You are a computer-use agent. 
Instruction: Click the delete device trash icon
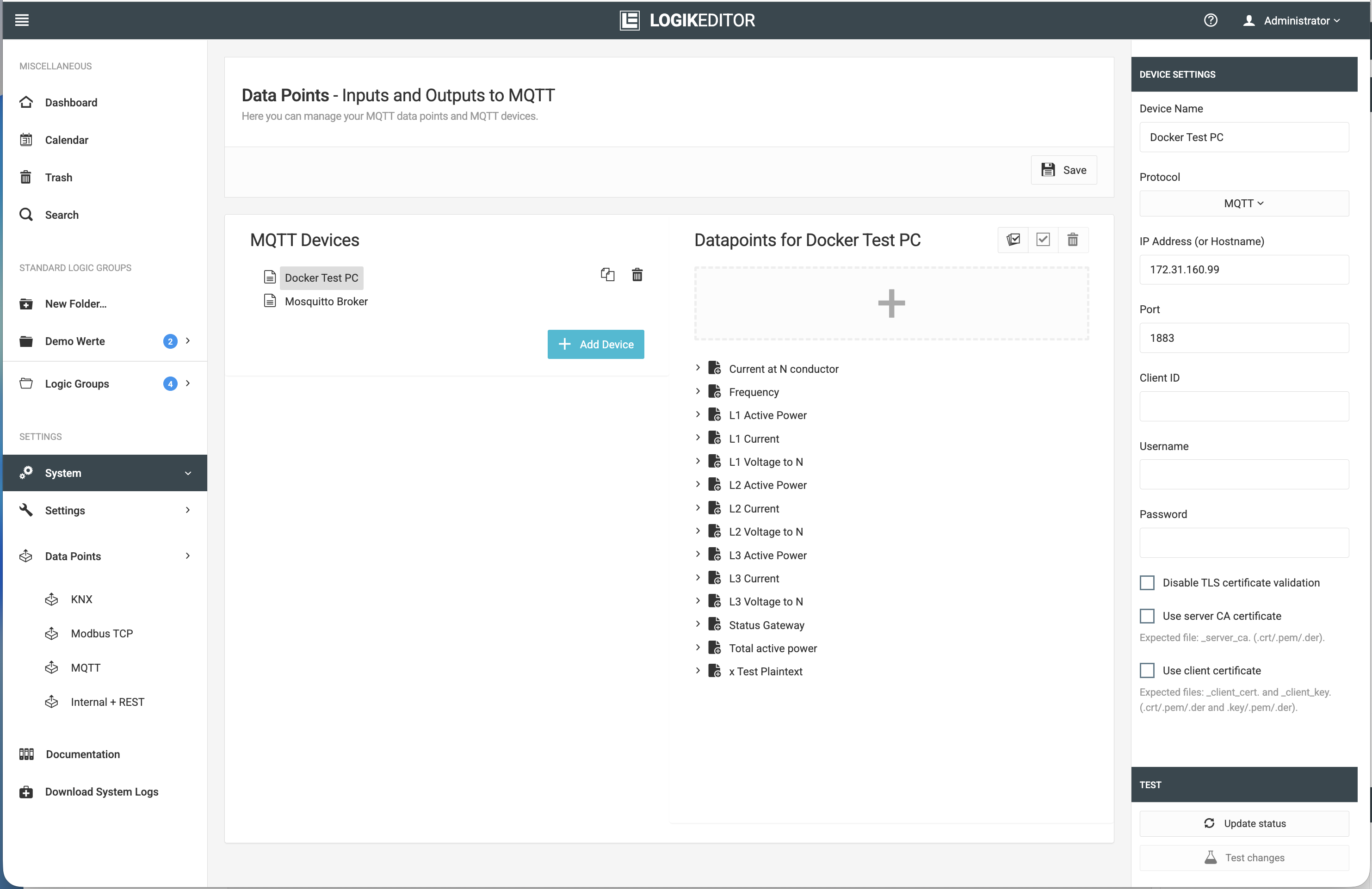point(637,274)
